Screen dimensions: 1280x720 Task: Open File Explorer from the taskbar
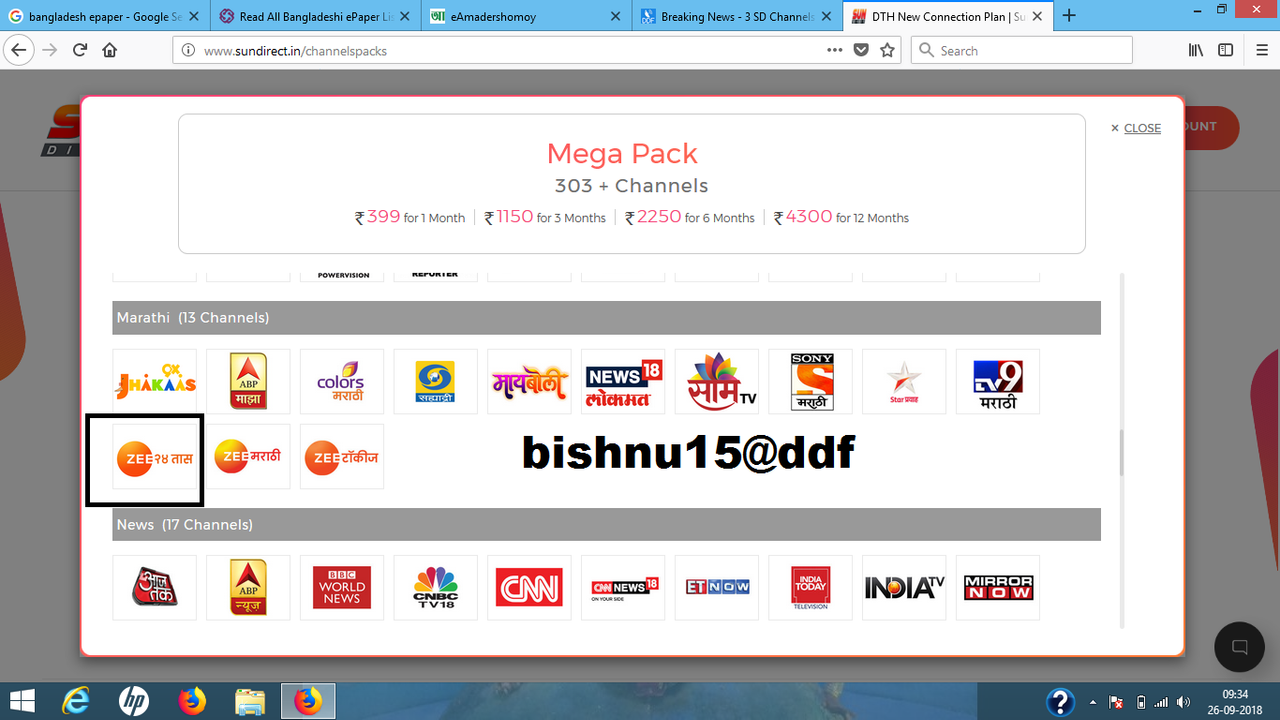250,701
